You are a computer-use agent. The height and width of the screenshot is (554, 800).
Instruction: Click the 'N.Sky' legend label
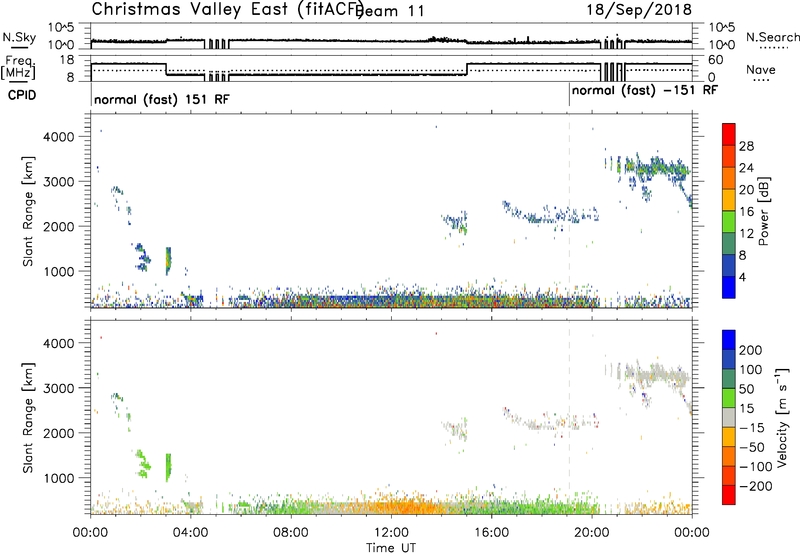[x=19, y=37]
